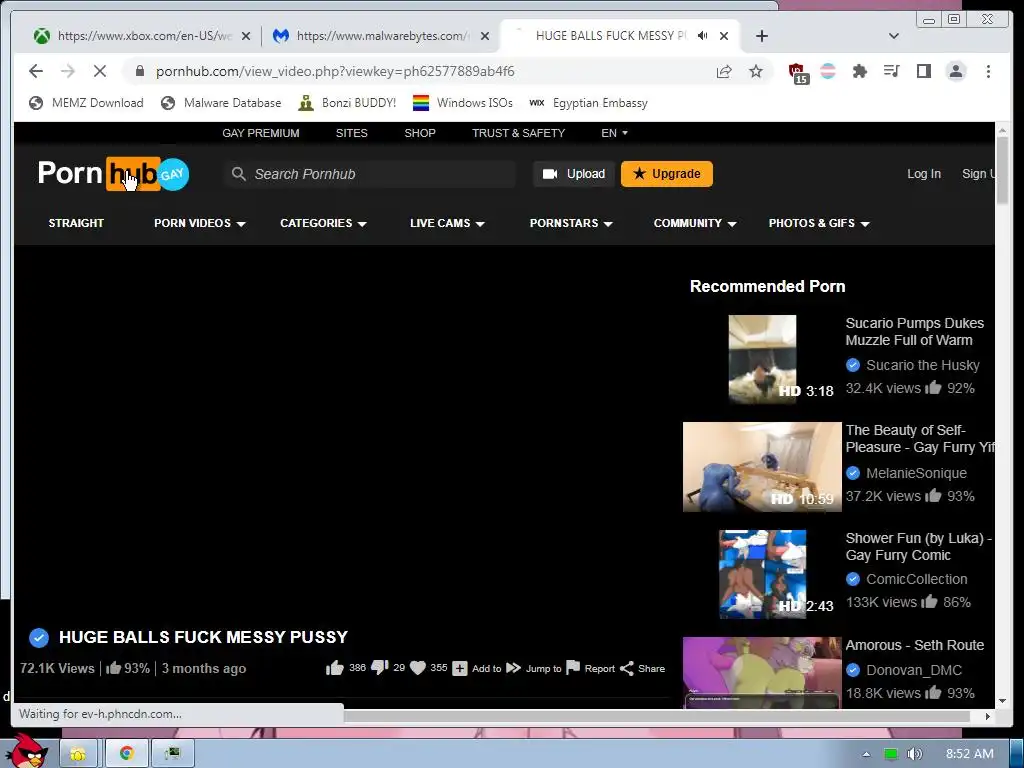
Task: Switch to the malwarebytes.com tab
Action: pos(381,36)
